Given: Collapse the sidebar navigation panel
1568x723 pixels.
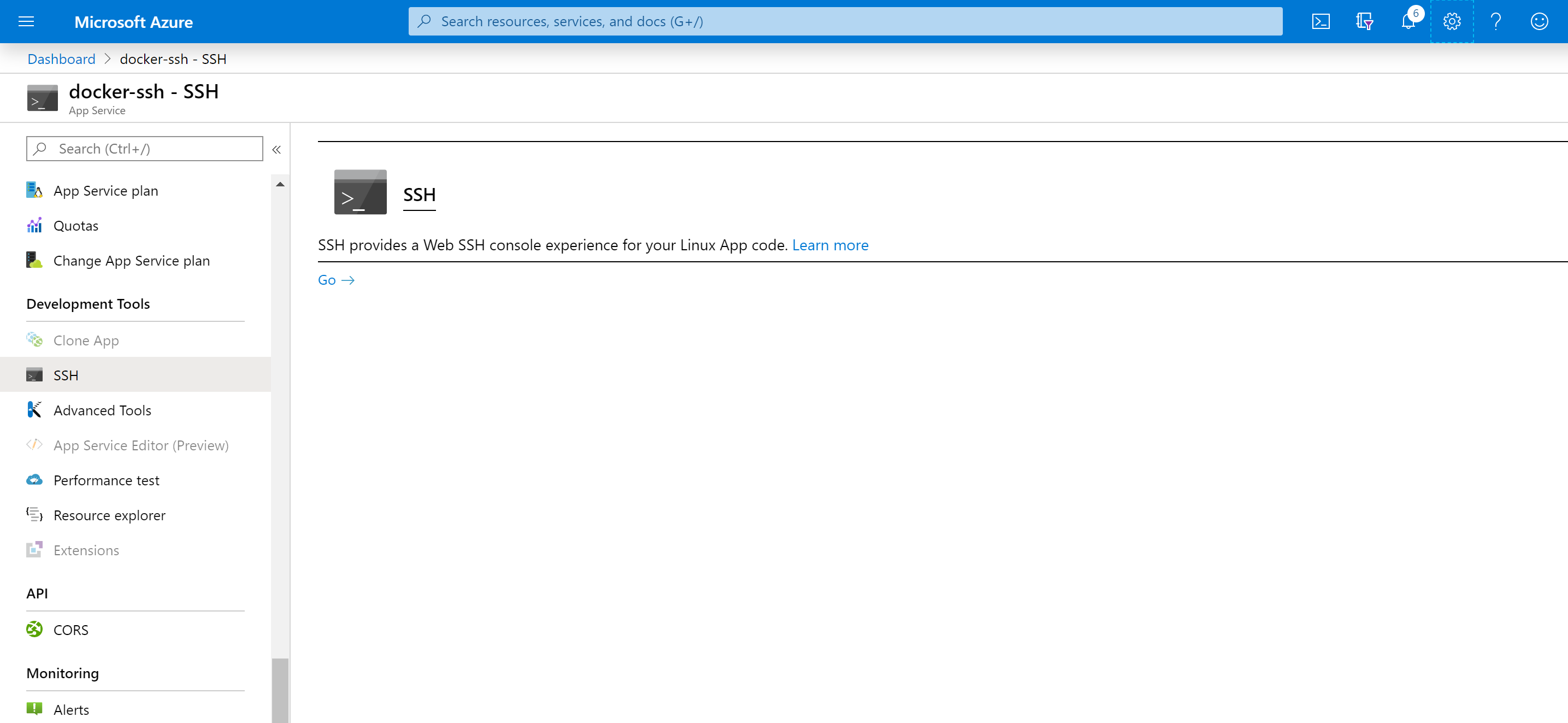Looking at the screenshot, I should point(279,148).
